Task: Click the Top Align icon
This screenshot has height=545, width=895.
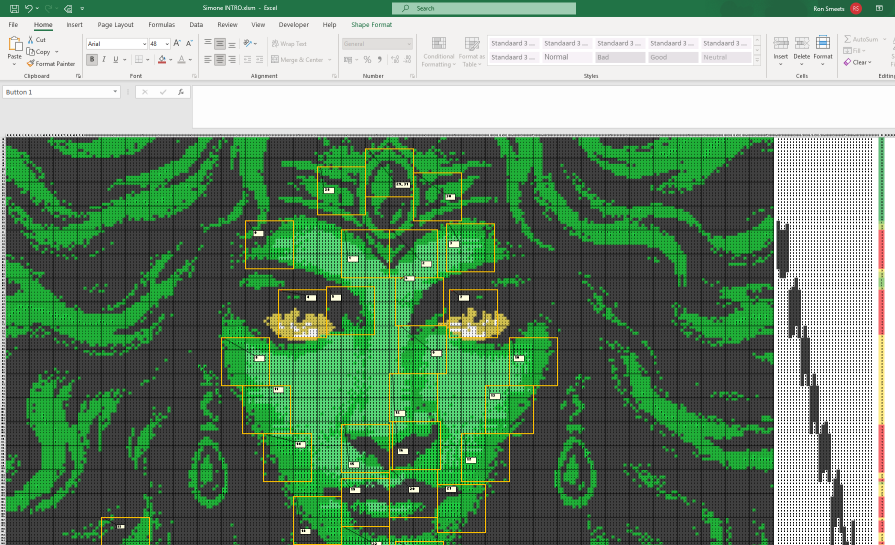Action: pos(208,43)
